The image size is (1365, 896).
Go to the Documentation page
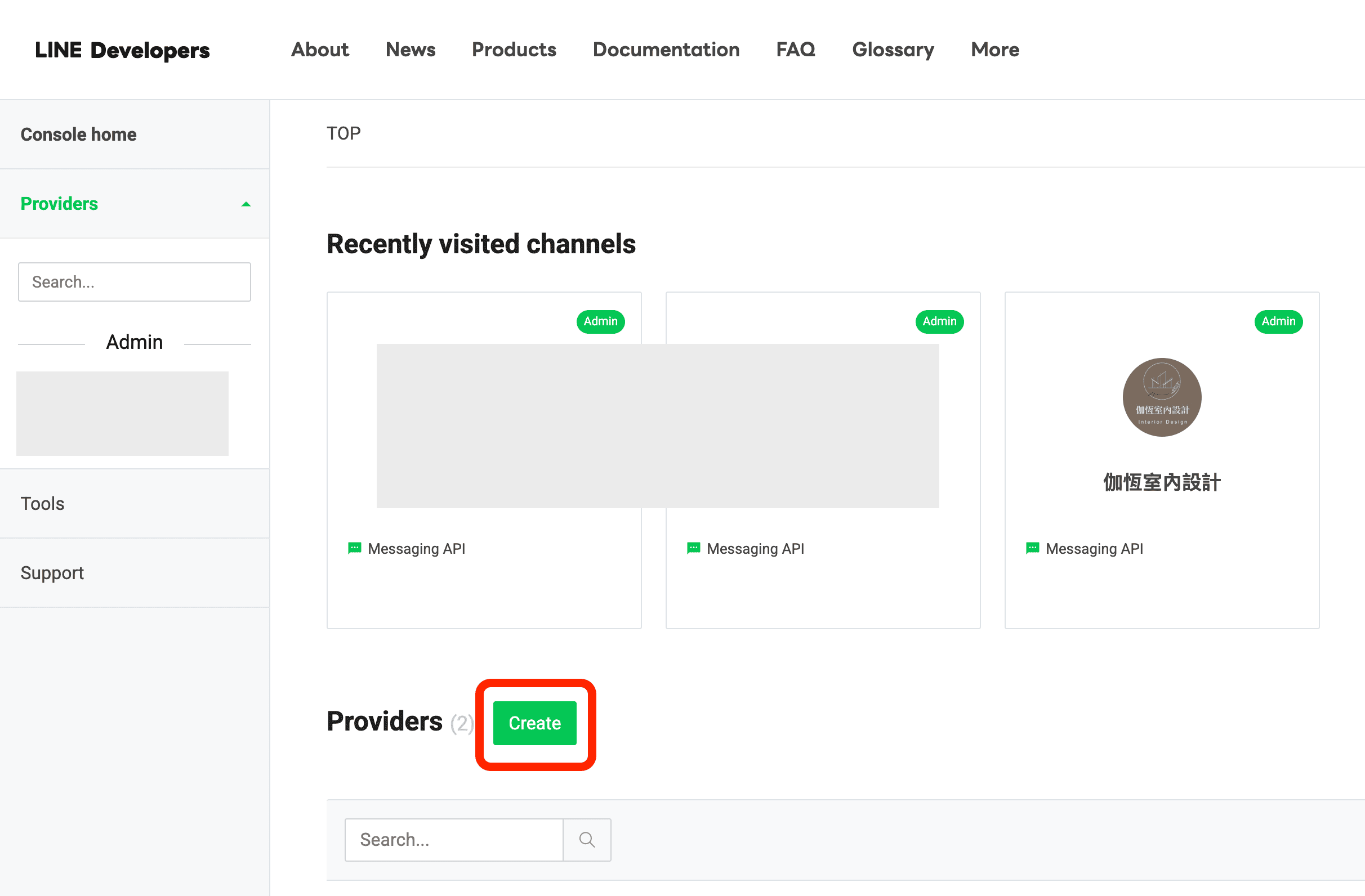(x=666, y=50)
